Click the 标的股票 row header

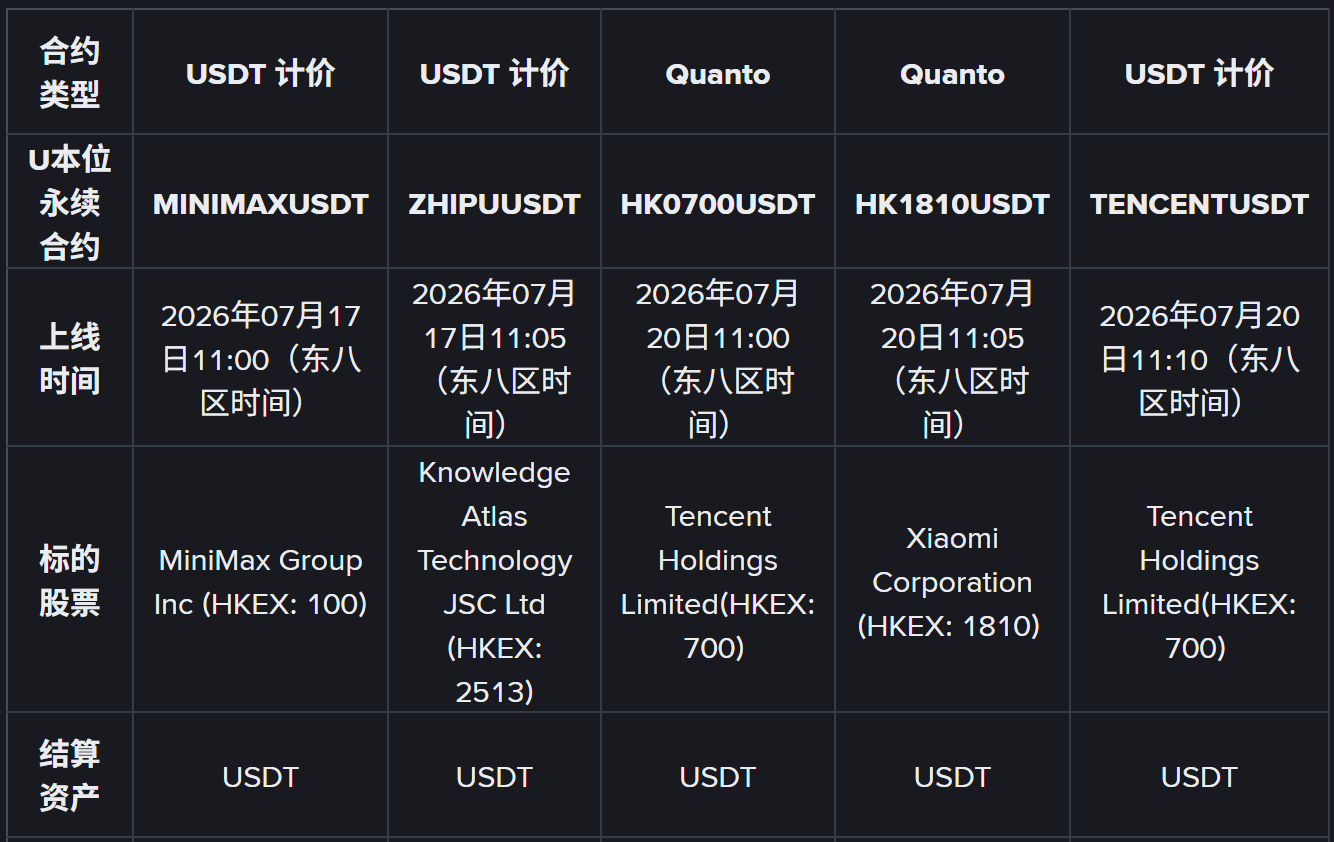(70, 581)
